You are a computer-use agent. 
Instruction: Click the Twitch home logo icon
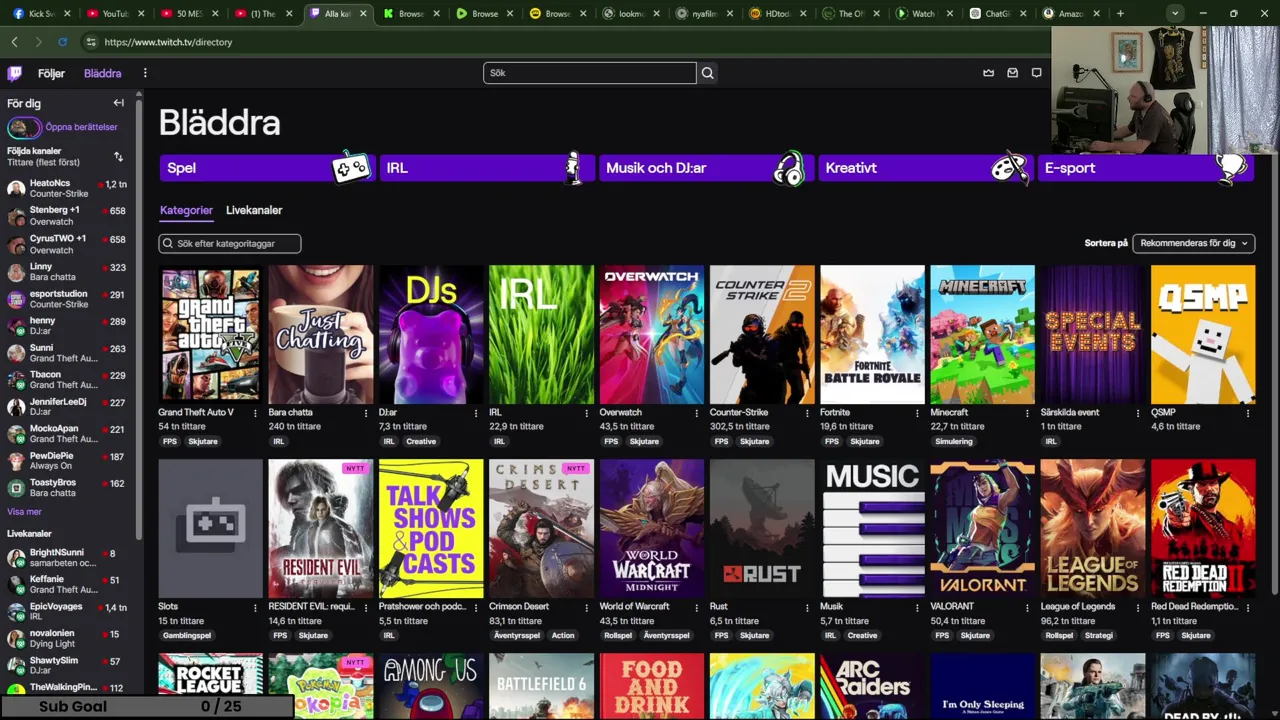[15, 73]
